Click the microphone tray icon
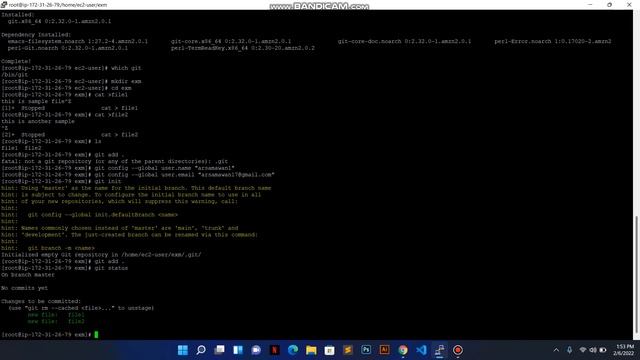 tap(569, 350)
